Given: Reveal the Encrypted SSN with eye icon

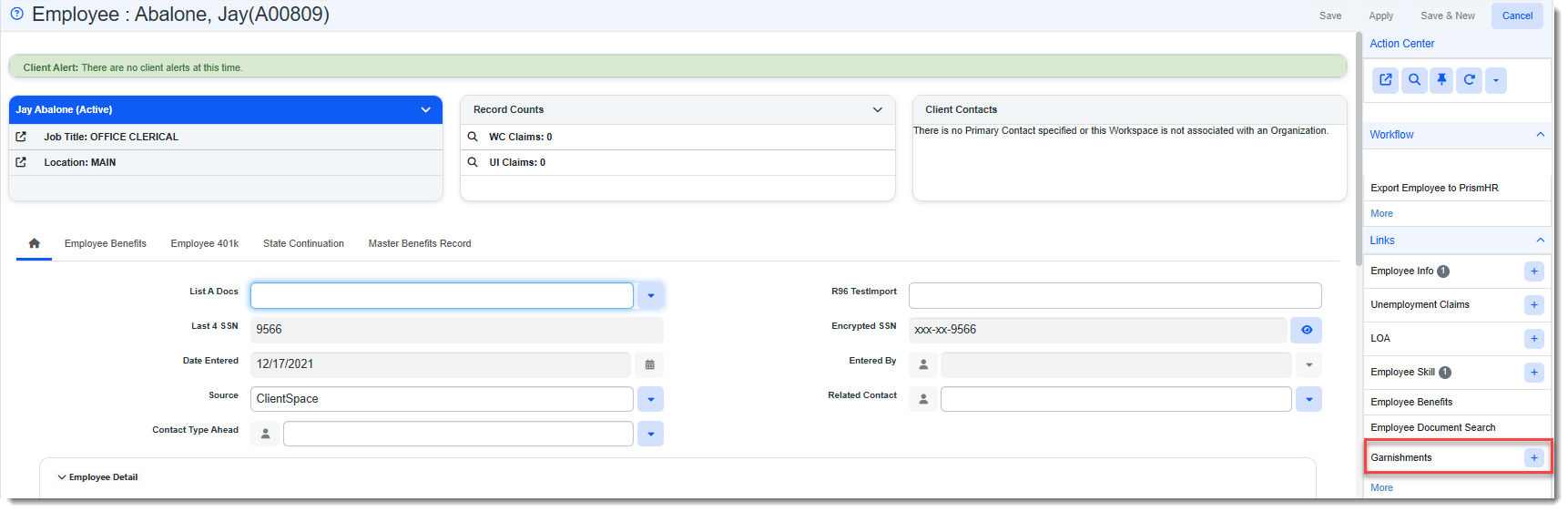Looking at the screenshot, I should (x=1306, y=330).
